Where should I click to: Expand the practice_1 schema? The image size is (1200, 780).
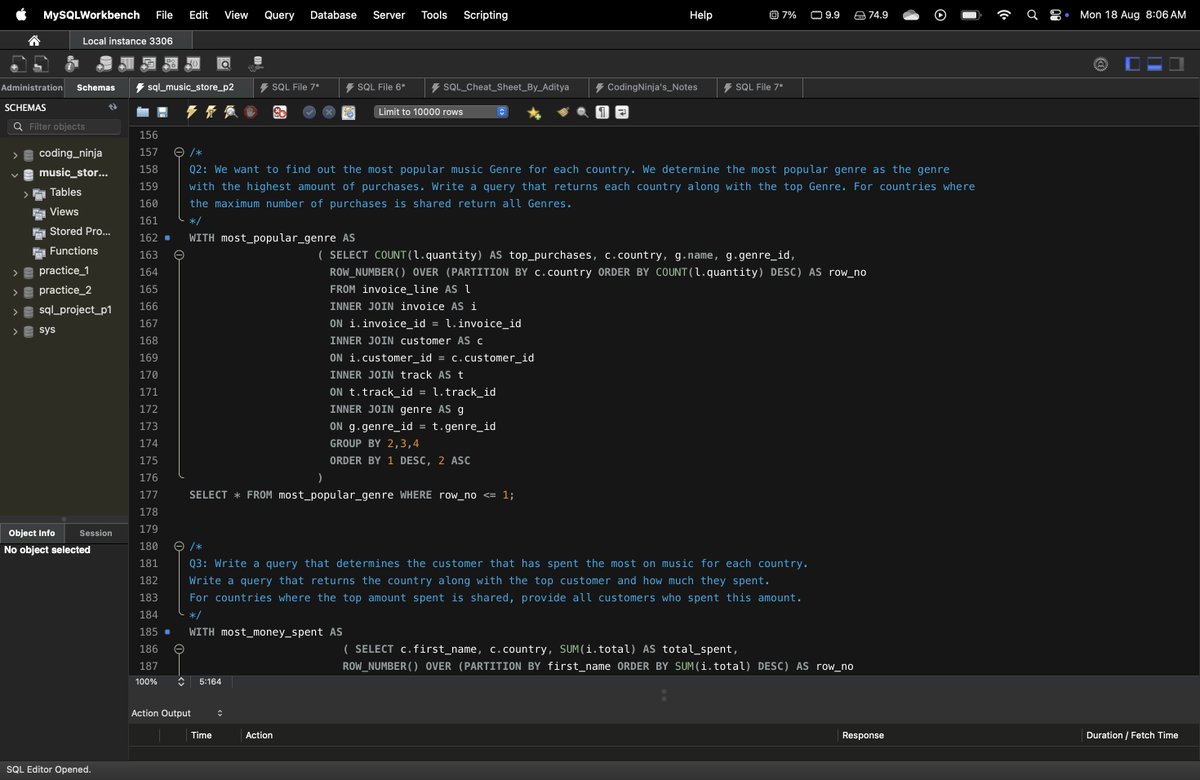tap(15, 271)
